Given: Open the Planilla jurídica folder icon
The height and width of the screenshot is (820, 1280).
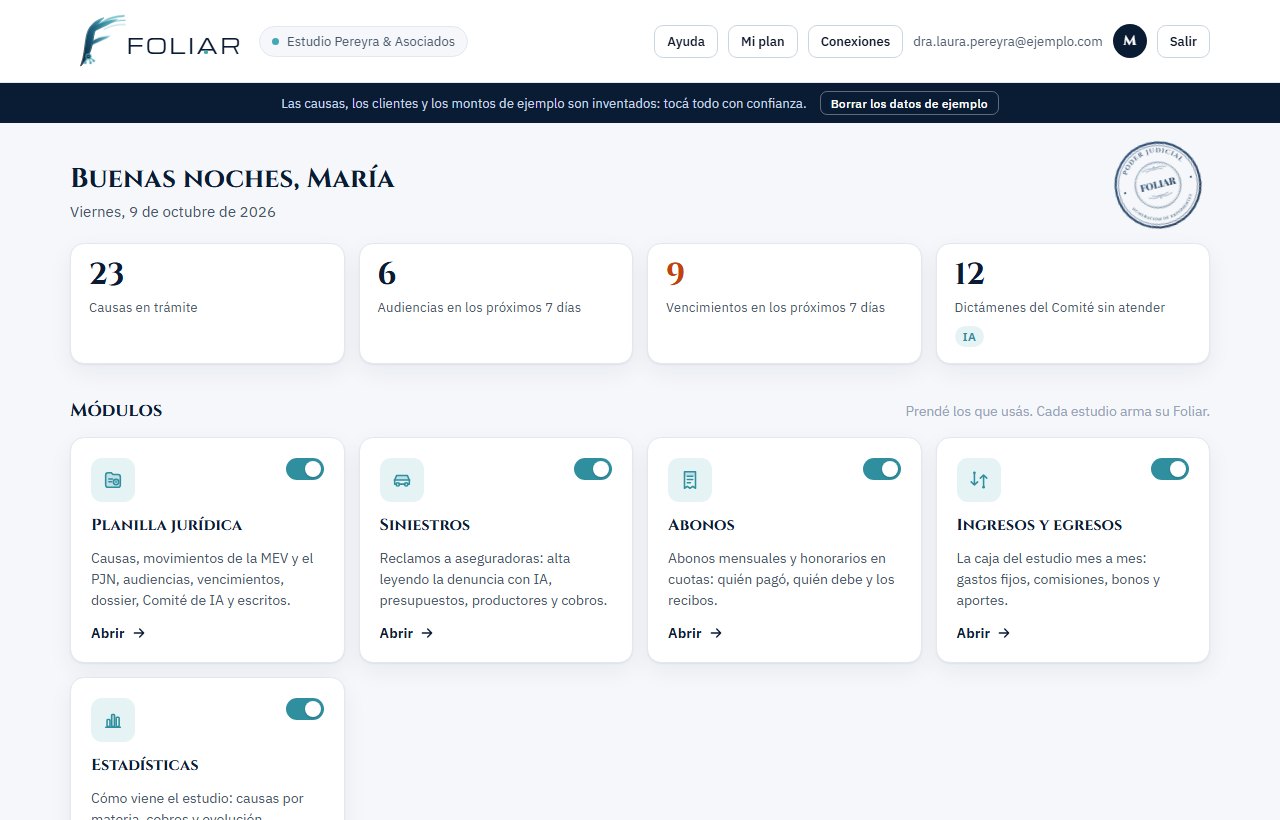Looking at the screenshot, I should (113, 480).
